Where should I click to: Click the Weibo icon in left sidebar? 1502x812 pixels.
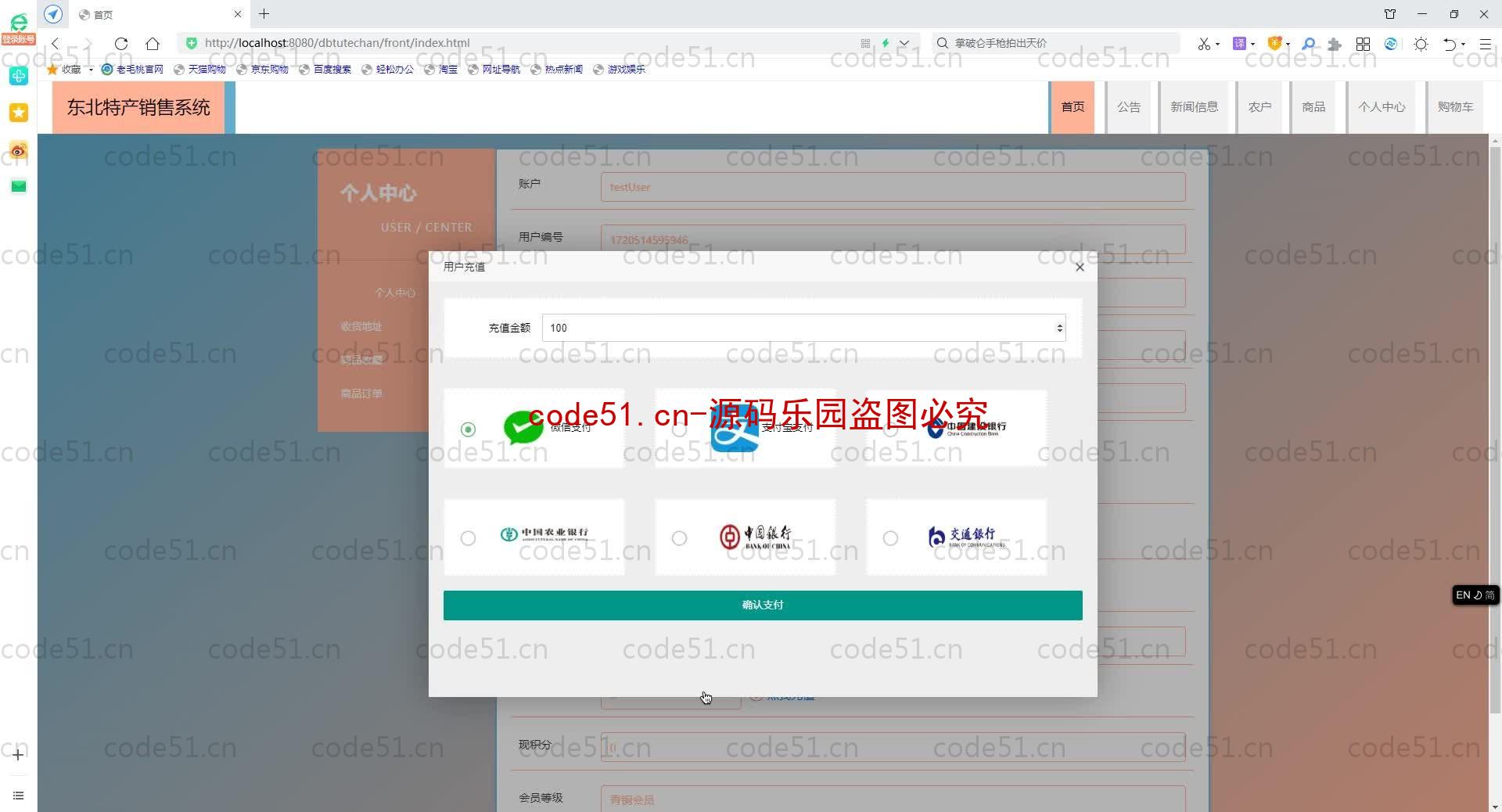tap(19, 149)
